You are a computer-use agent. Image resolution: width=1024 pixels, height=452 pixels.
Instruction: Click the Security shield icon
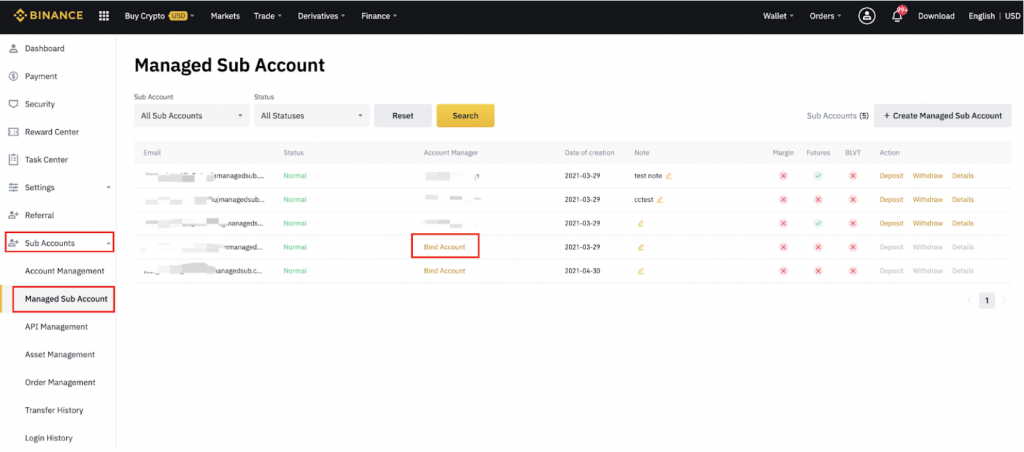[13, 104]
